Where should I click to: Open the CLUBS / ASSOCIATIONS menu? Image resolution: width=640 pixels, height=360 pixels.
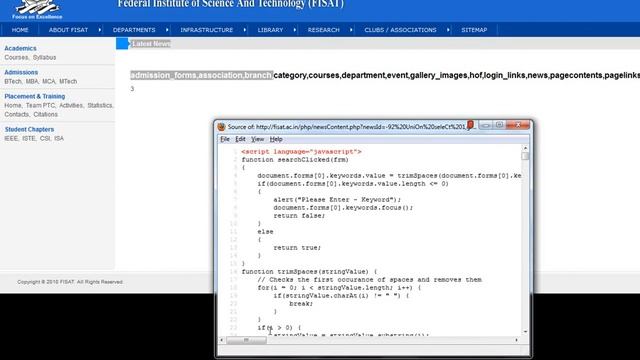[400, 30]
